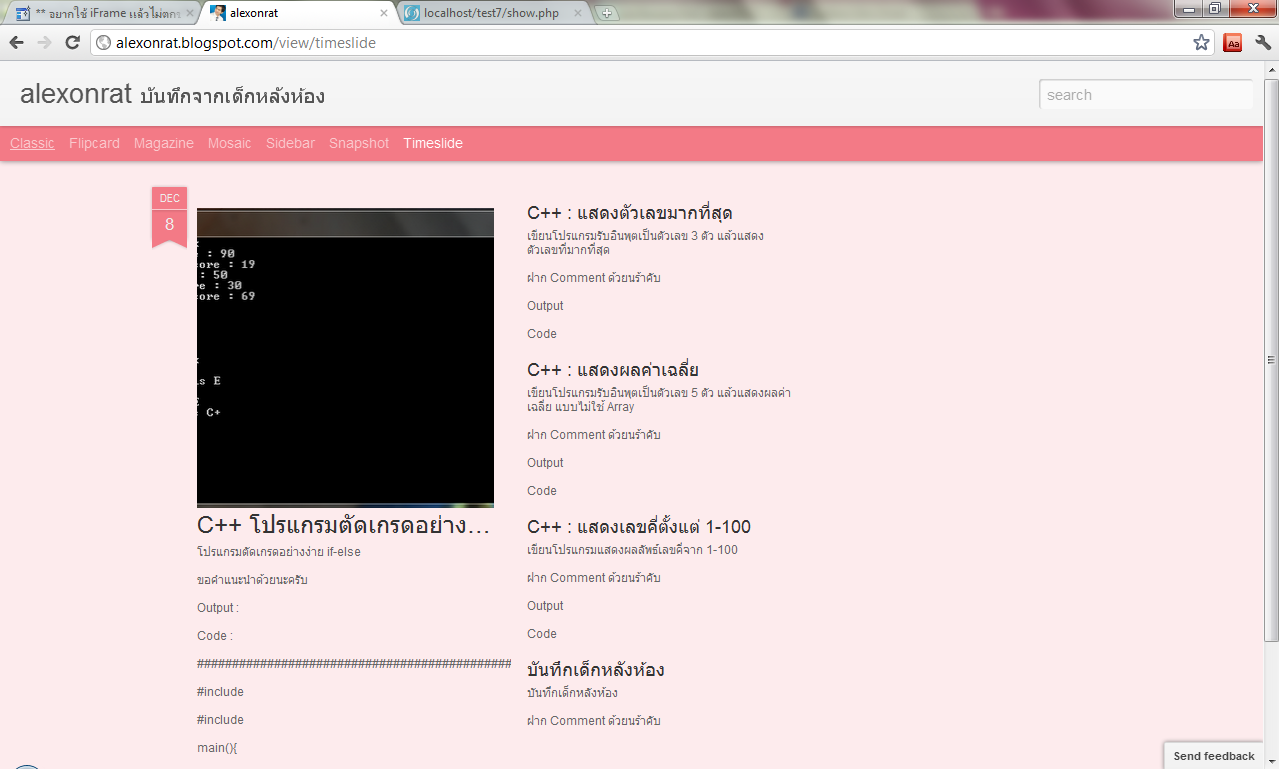This screenshot has height=769, width=1279.
Task: Open the console output post thumbnail
Action: (x=345, y=358)
